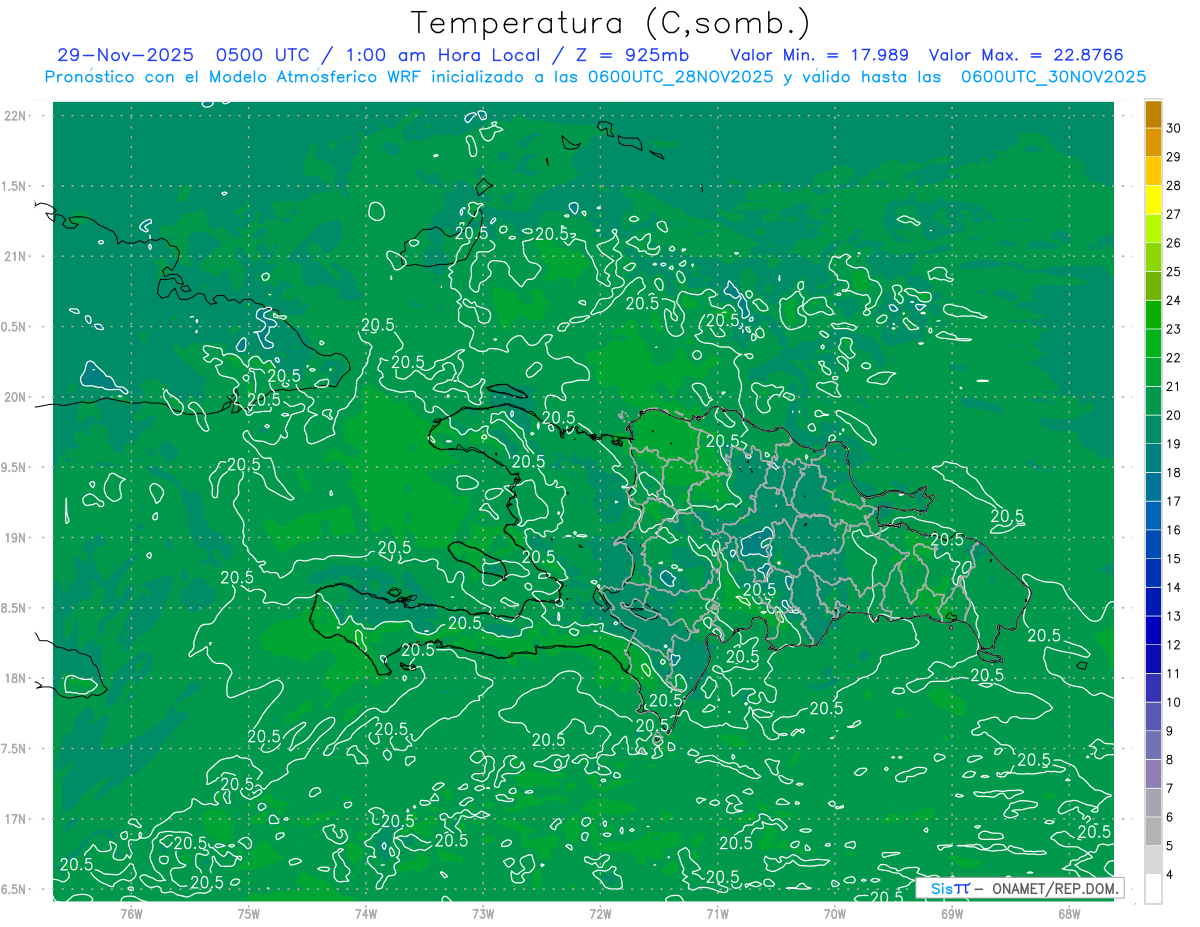Click the '21N' latitude axis label

tap(16, 256)
